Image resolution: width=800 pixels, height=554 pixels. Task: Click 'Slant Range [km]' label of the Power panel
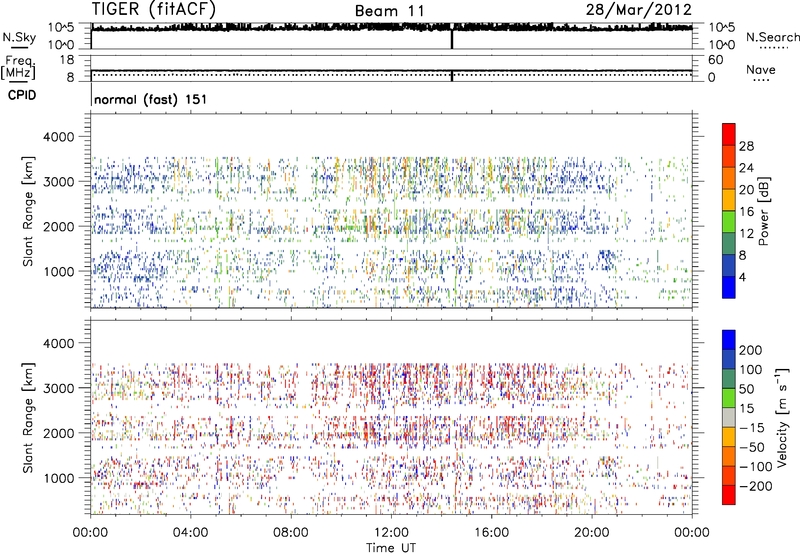[28, 211]
